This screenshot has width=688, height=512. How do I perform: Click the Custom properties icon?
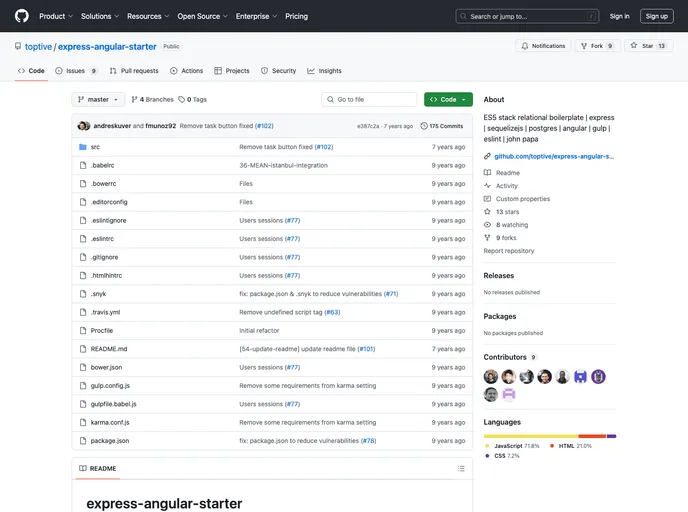(x=487, y=199)
